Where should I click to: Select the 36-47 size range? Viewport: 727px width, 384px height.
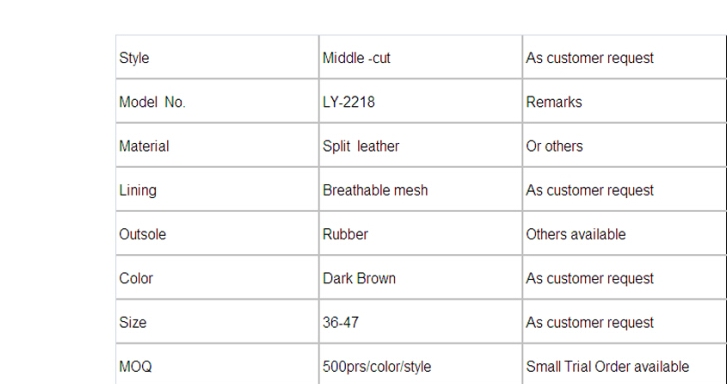[341, 322]
